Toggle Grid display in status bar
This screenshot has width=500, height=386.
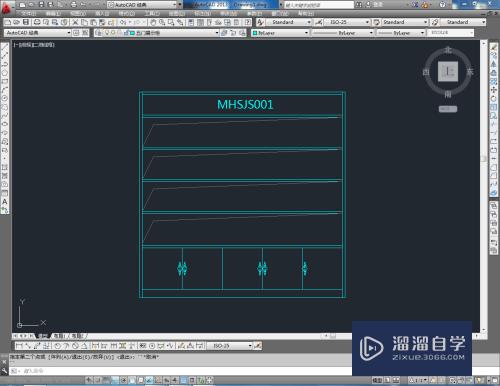(x=106, y=380)
